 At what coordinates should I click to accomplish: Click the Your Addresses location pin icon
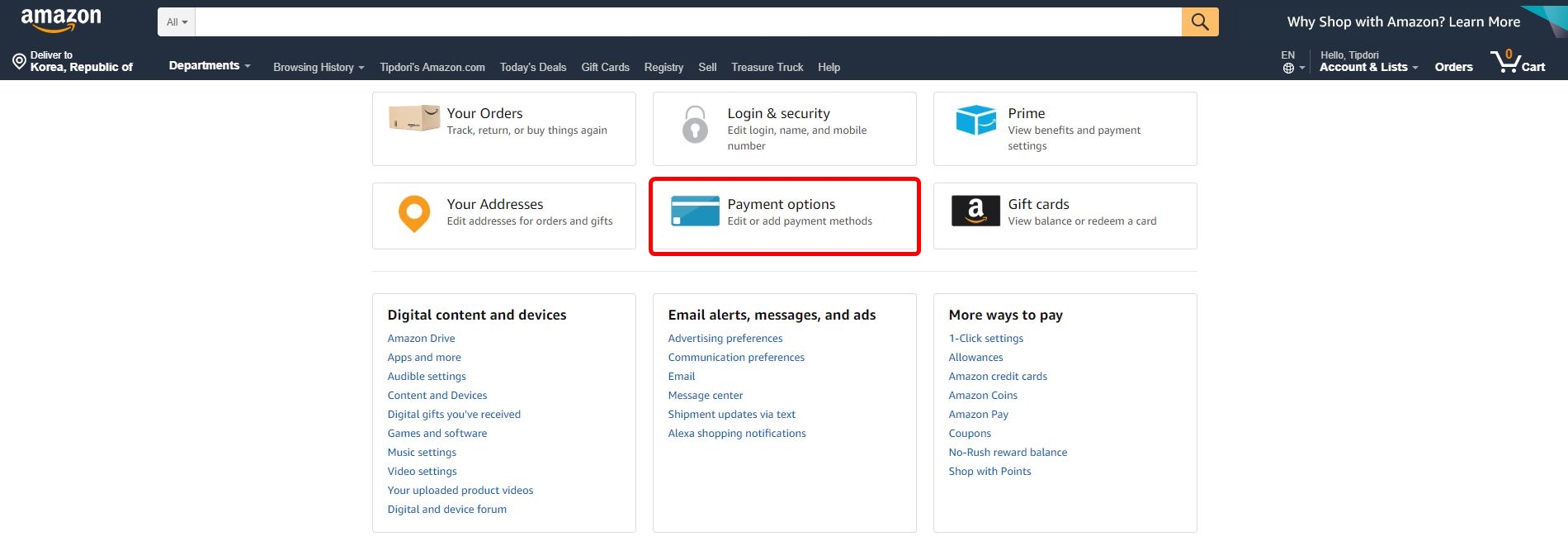coord(414,213)
